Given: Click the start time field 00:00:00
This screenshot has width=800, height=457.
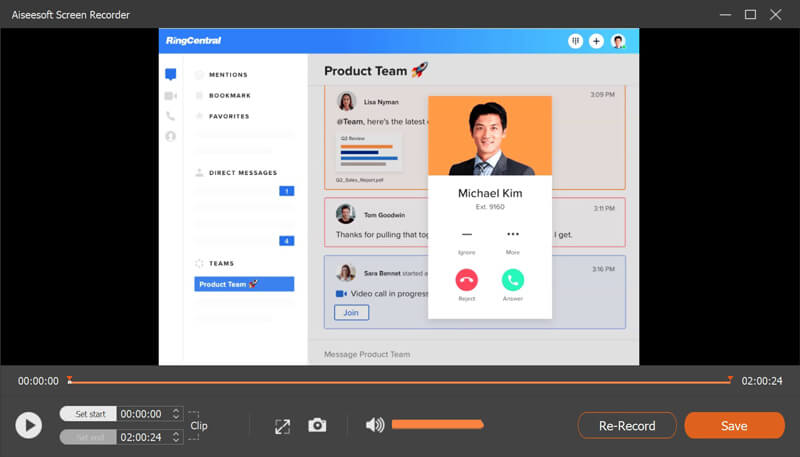Looking at the screenshot, I should pos(141,414).
